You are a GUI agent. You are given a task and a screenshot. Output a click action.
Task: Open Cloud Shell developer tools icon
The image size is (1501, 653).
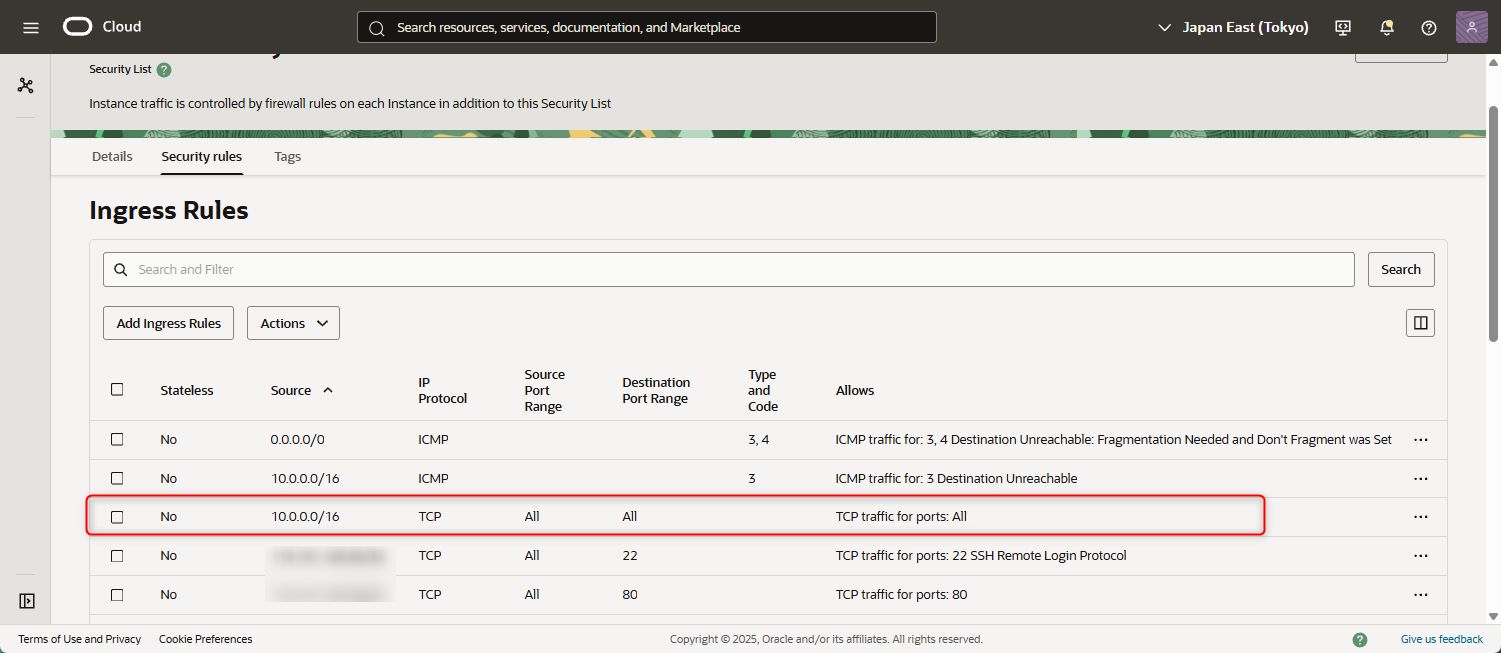click(1343, 27)
